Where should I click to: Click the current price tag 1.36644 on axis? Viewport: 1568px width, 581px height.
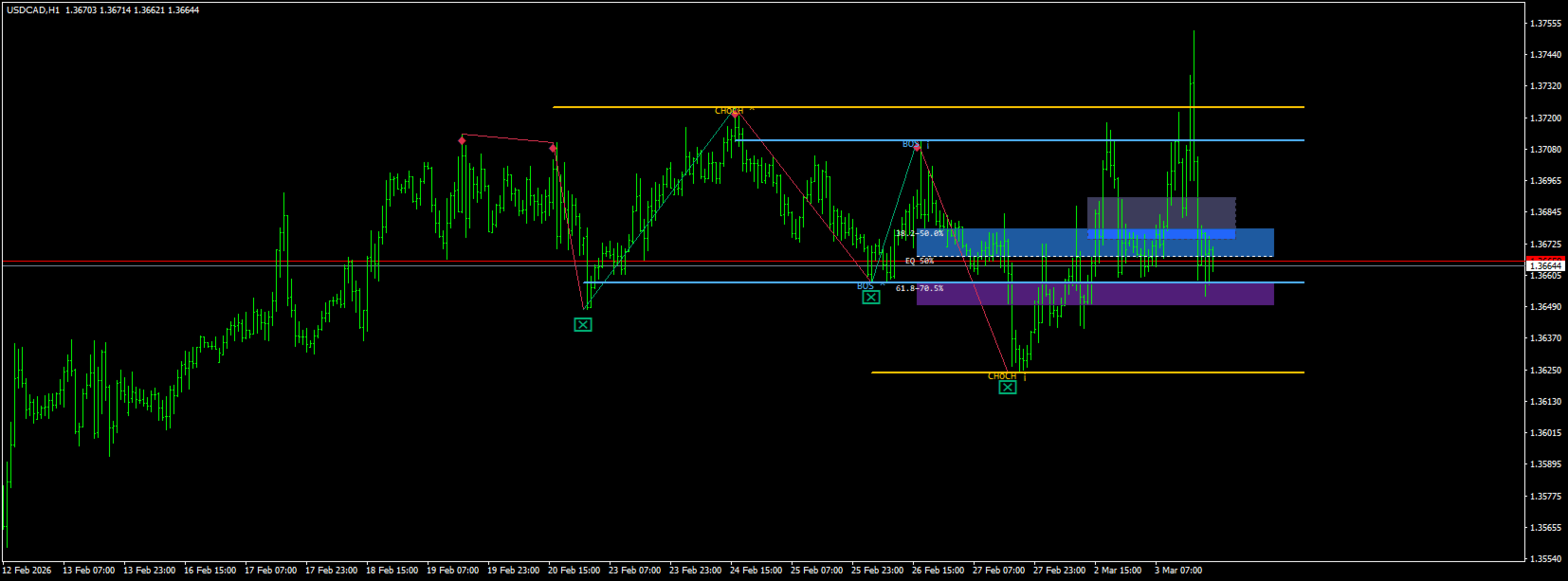pos(1545,266)
